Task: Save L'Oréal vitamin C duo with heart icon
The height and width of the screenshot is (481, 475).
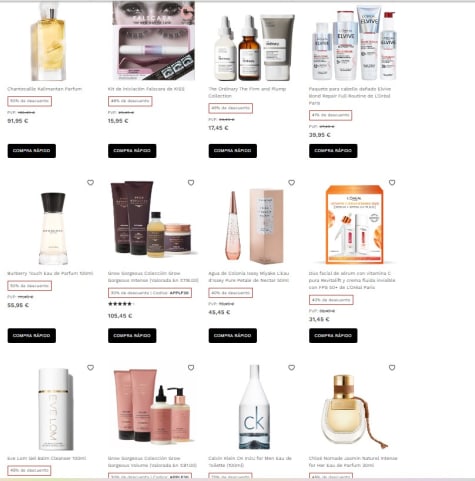Action: coord(392,183)
